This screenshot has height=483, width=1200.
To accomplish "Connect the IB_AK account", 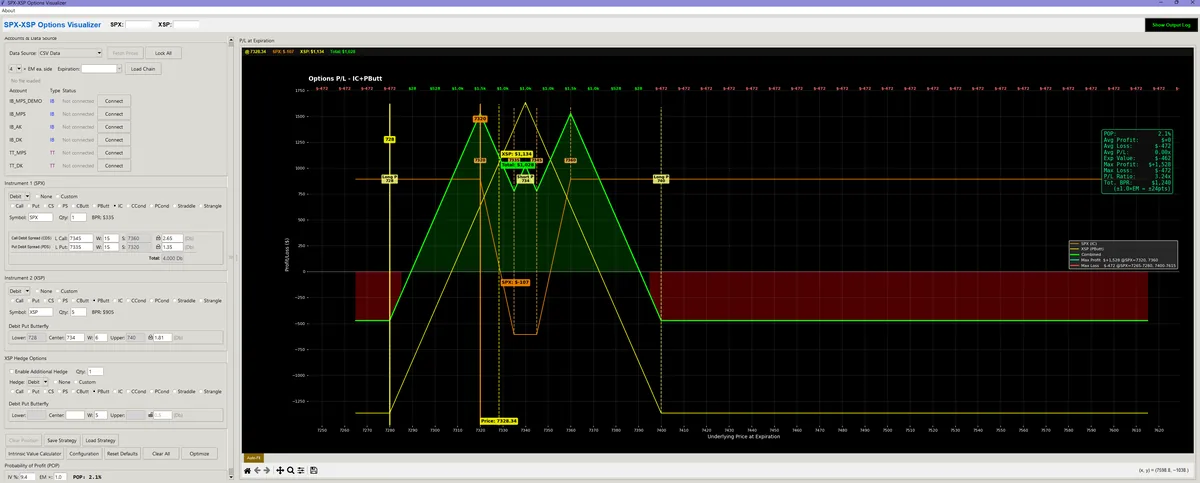I will click(x=114, y=127).
